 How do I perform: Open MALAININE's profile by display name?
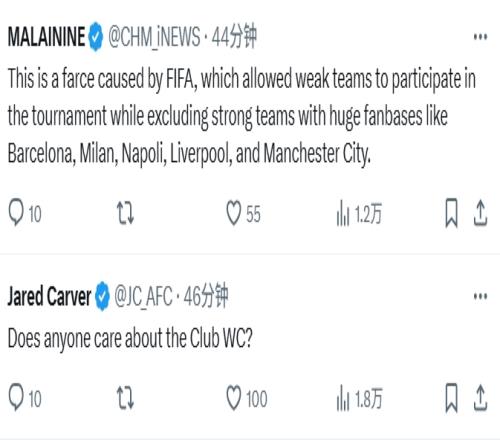[47, 37]
